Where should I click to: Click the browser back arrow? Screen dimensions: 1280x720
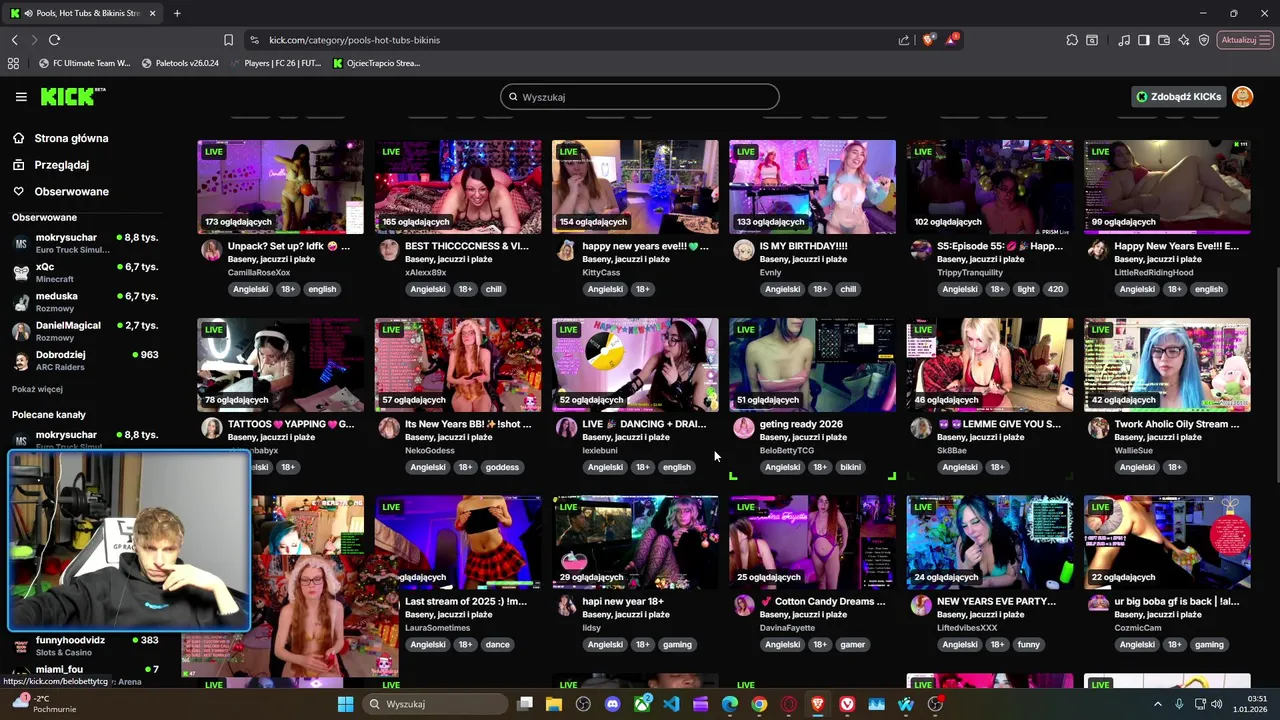point(14,40)
